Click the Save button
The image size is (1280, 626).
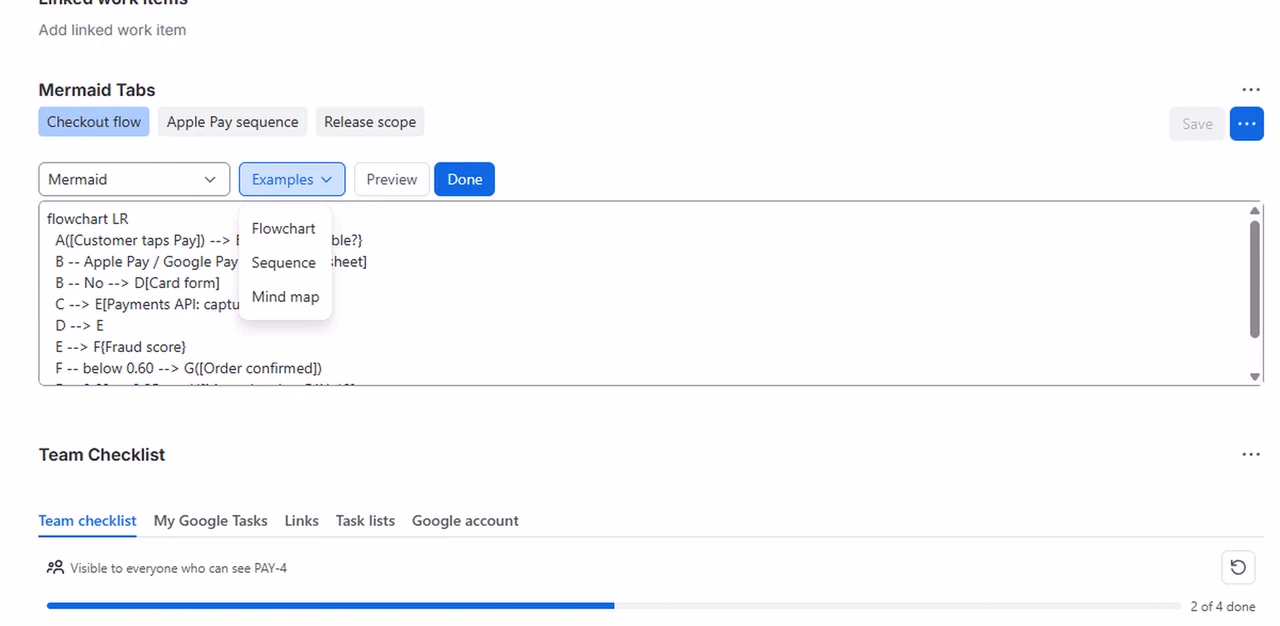click(1197, 124)
